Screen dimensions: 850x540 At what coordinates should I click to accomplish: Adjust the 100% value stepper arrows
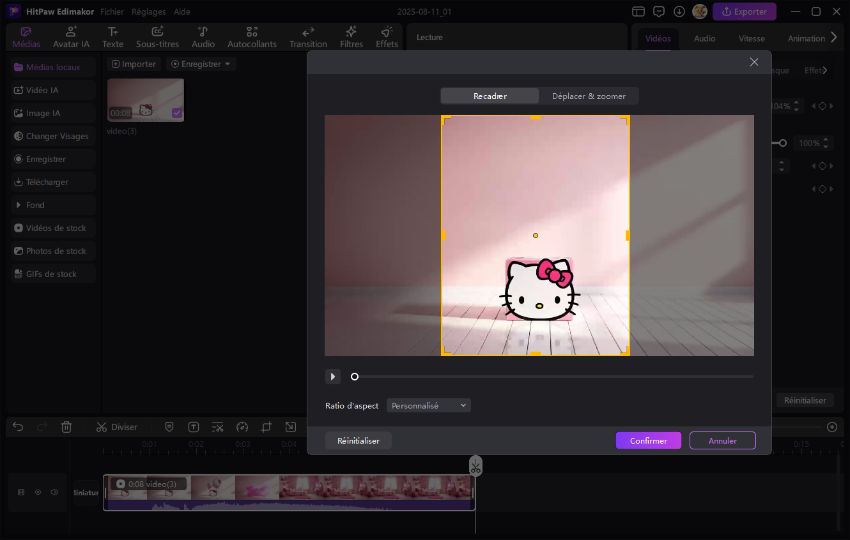(x=826, y=143)
